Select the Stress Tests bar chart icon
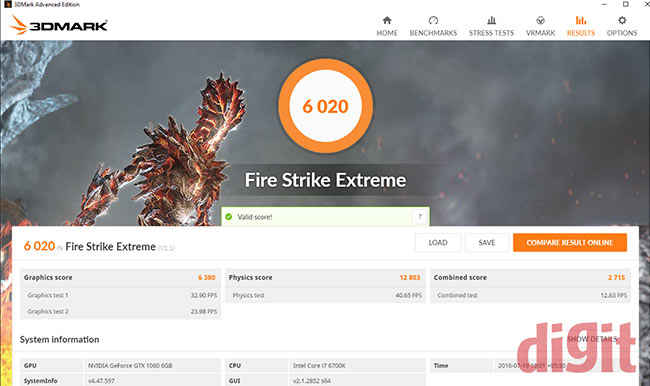Screen dimensions: 650x386 click(x=491, y=20)
